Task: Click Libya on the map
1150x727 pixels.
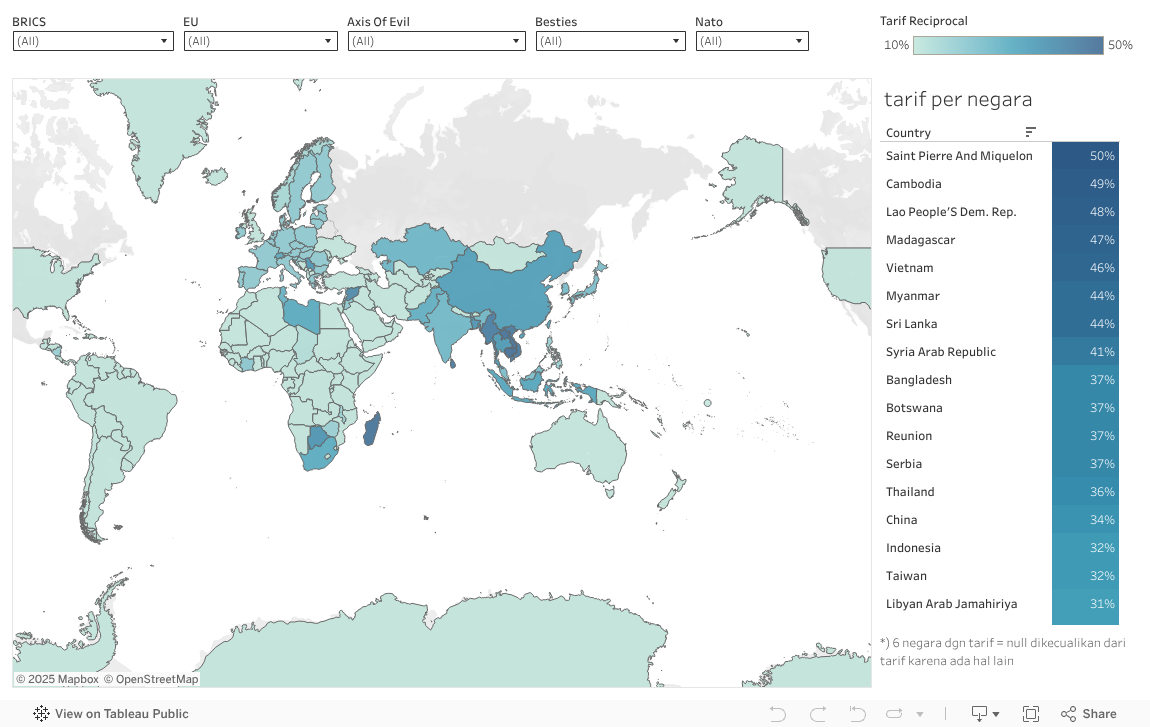Action: click(x=302, y=315)
